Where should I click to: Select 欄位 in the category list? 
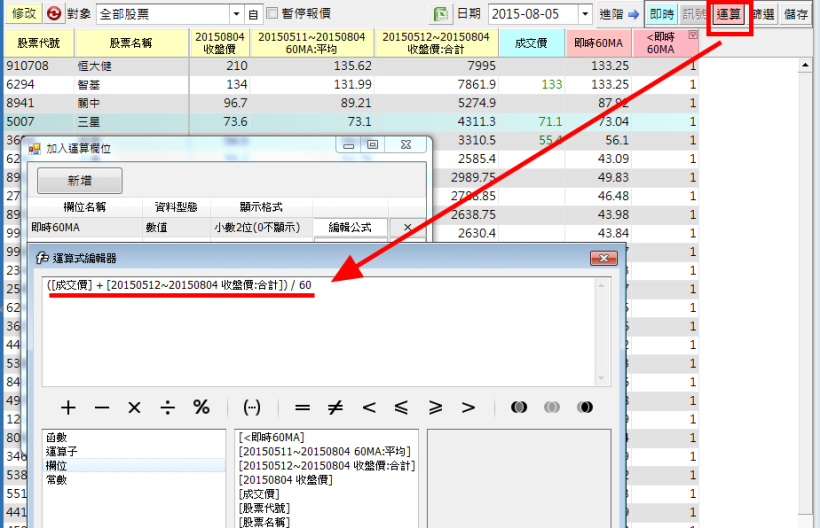[133, 465]
